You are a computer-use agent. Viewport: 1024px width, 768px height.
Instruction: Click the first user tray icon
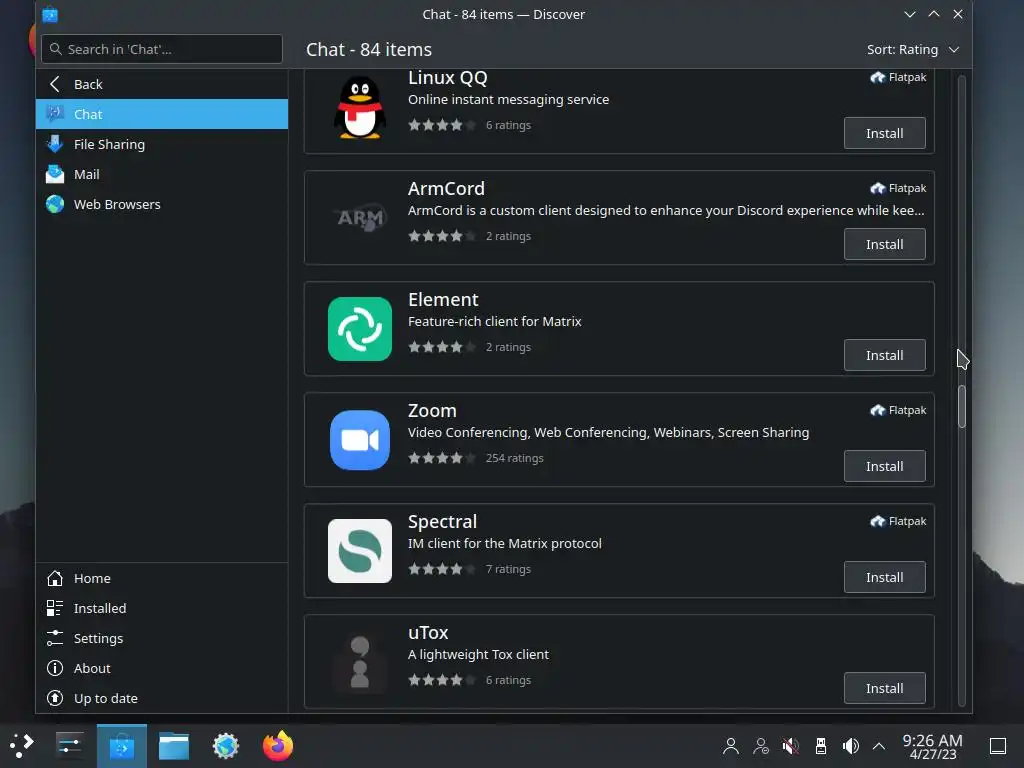(x=731, y=746)
